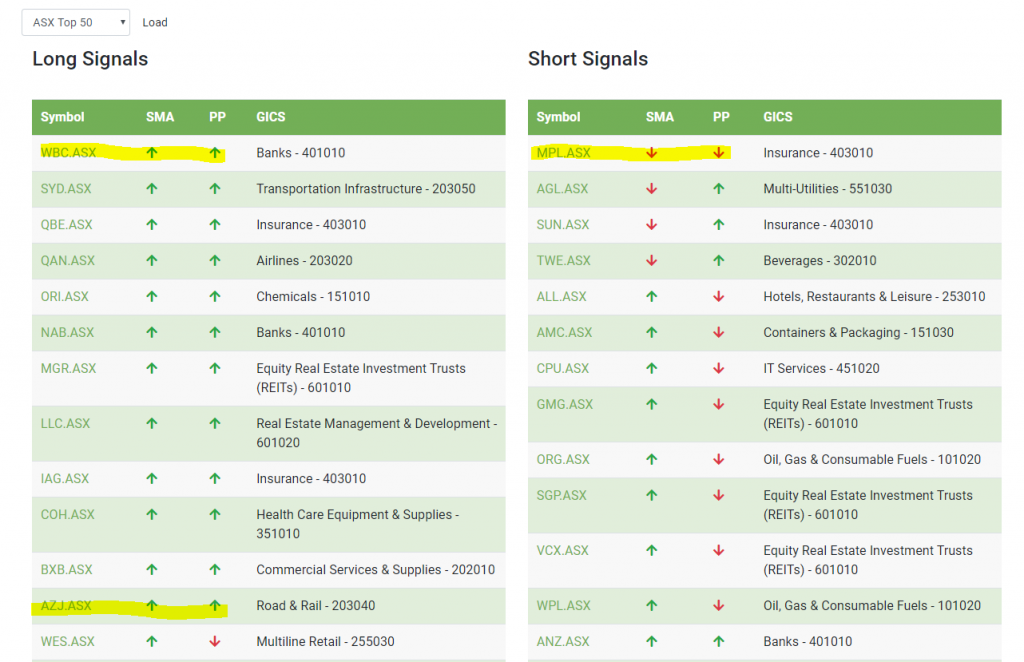Click the green SMA up arrow for QAN.ASX
This screenshot has width=1024, height=662.
152,260
